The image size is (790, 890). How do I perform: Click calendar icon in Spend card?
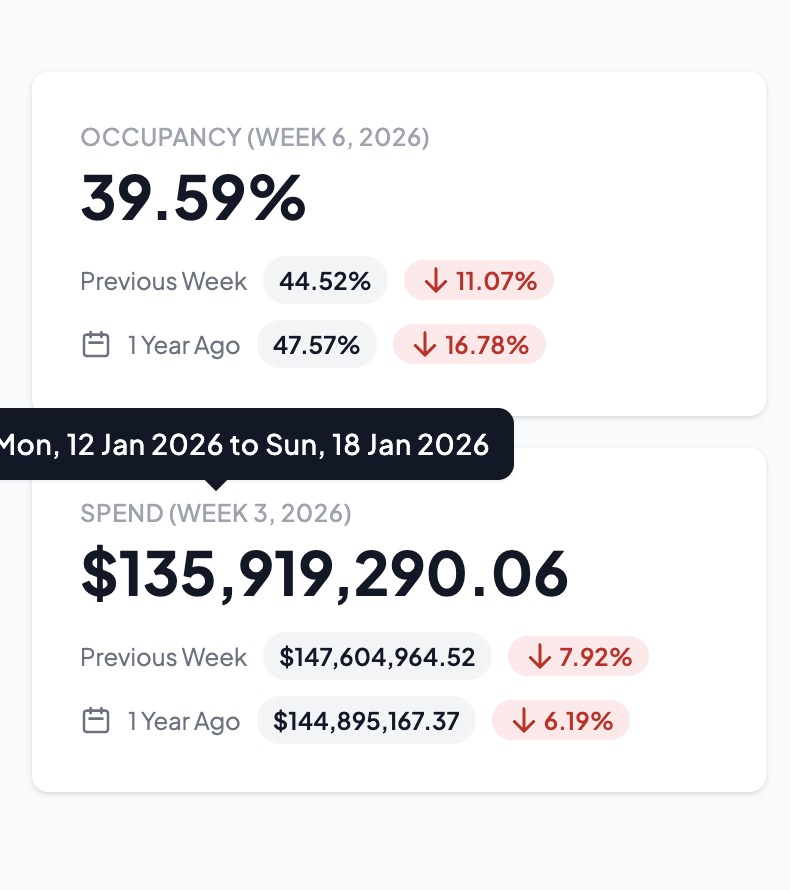95,721
